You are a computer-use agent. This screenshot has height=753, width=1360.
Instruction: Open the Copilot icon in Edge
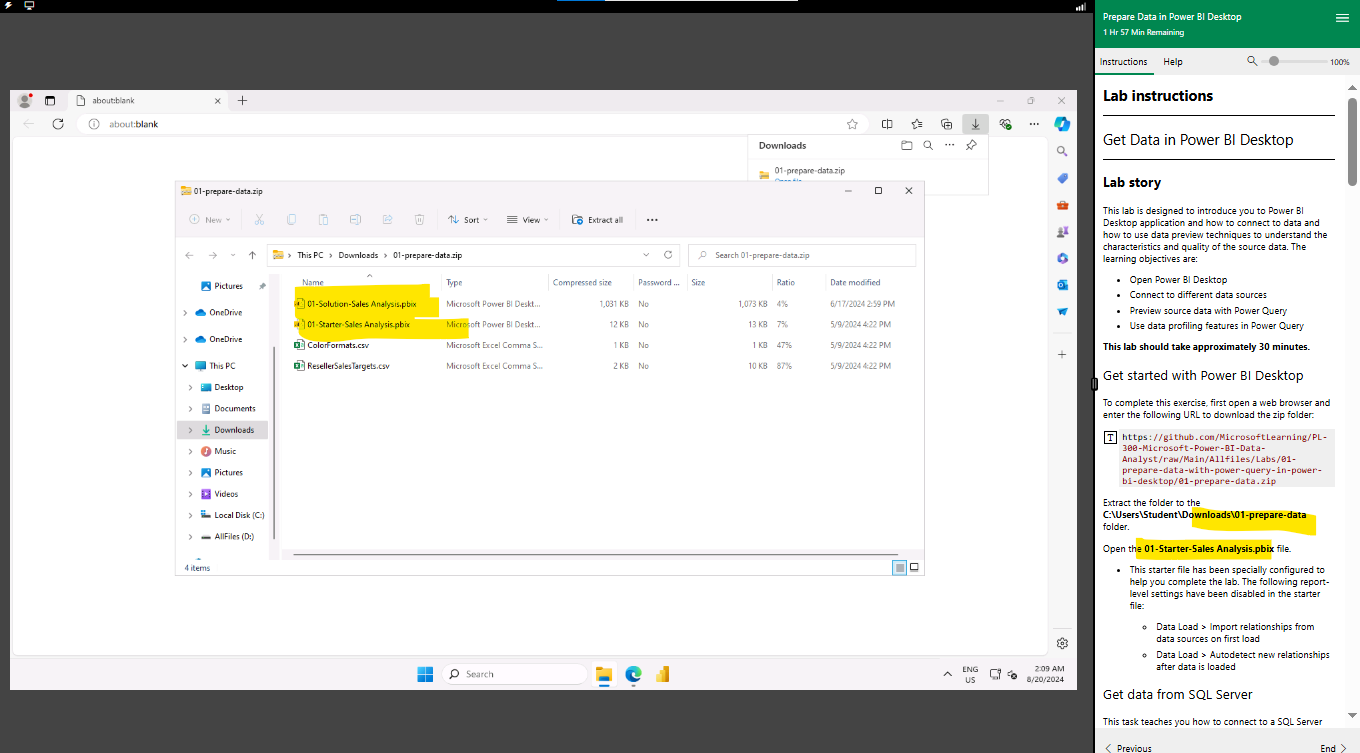coord(1062,124)
